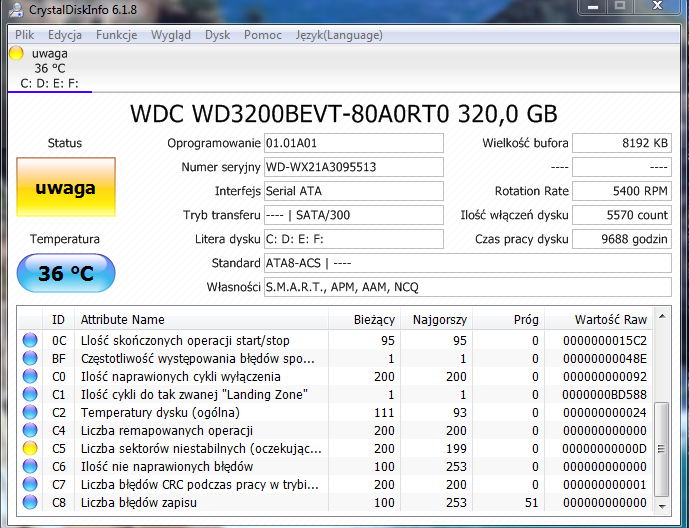Click the serial number field WD-WX21A3095513
Viewport: 689px width, 528px height.
click(354, 167)
